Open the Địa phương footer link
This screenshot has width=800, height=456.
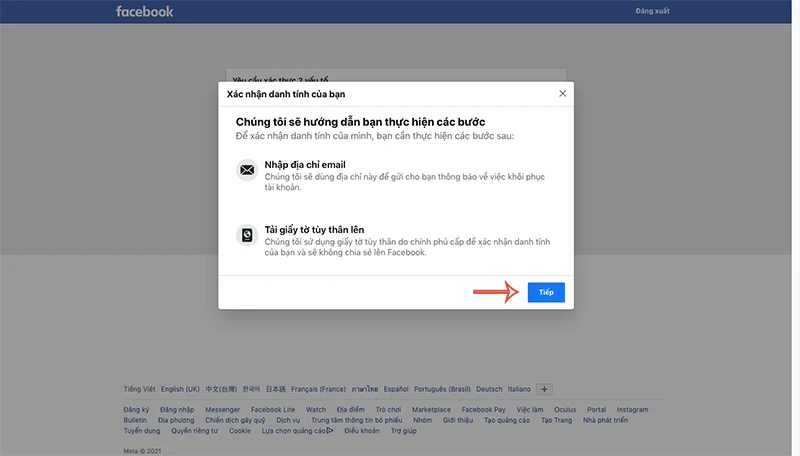coord(176,420)
